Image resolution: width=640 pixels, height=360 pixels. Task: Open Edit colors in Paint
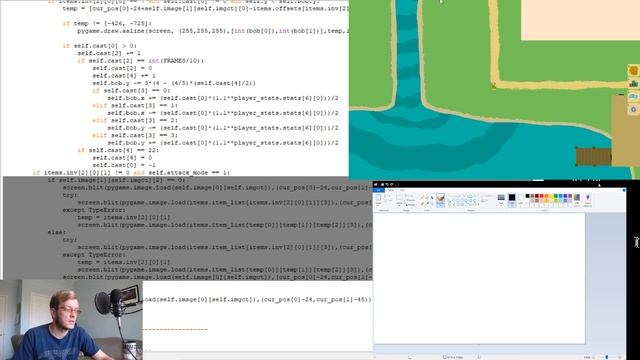click(x=577, y=200)
